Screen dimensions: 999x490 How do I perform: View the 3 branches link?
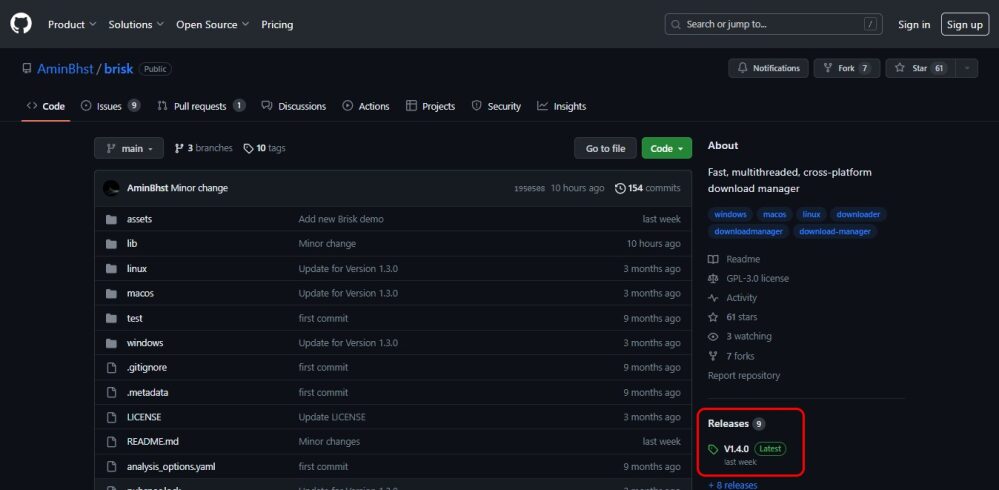pos(203,148)
